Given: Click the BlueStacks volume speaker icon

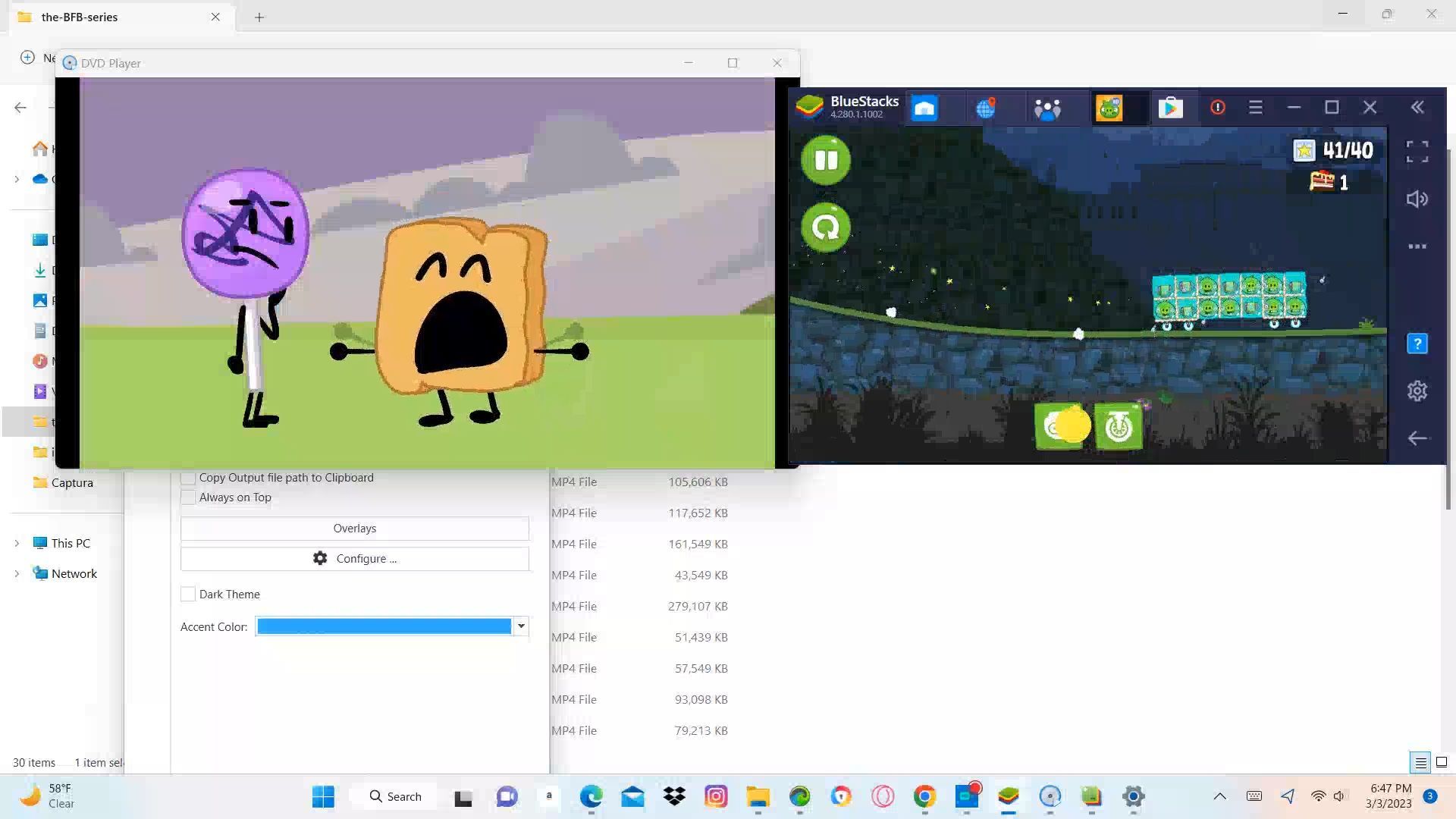Looking at the screenshot, I should [1417, 199].
